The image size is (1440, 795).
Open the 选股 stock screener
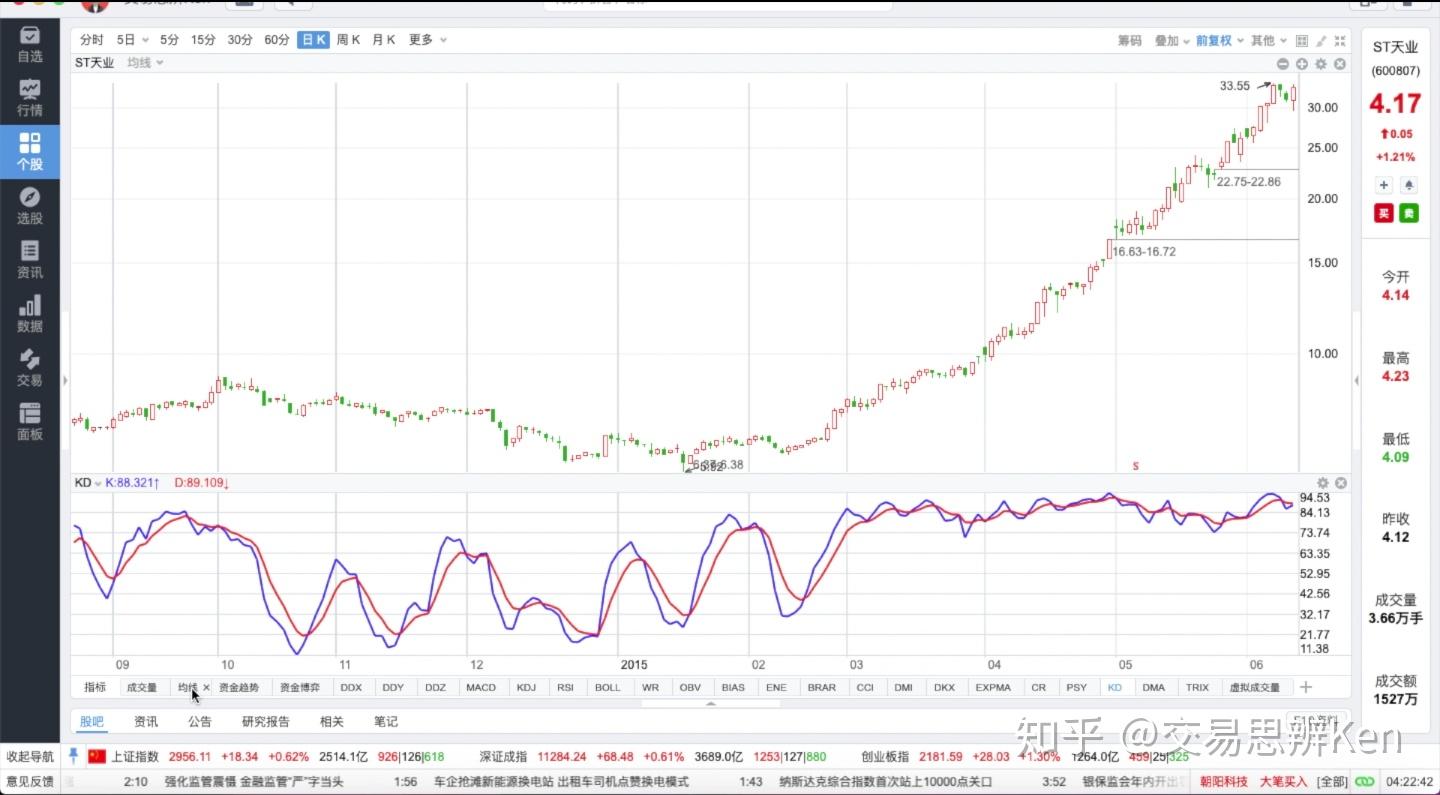point(30,206)
